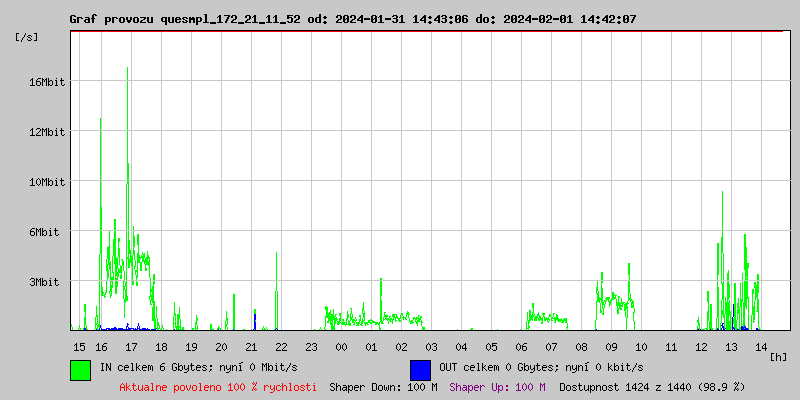Viewport: 800px width, 400px height.
Task: Click the purple 'Shaper Up: 100 M' text
Action: point(497,386)
